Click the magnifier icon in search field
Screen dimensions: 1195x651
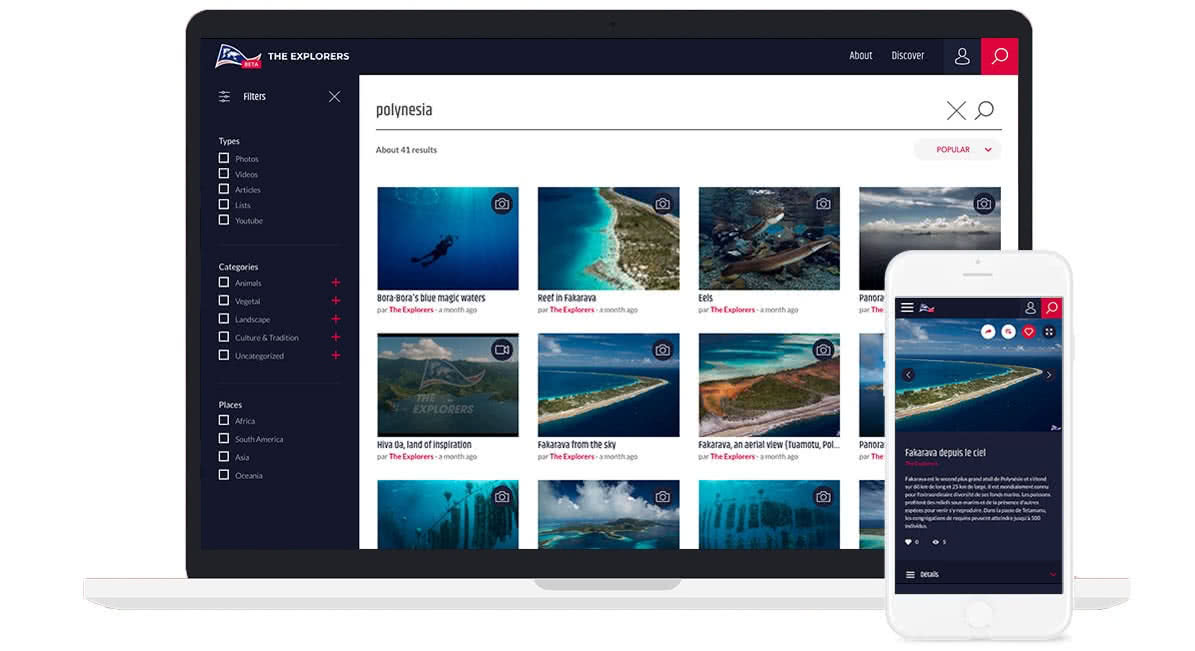pos(985,110)
